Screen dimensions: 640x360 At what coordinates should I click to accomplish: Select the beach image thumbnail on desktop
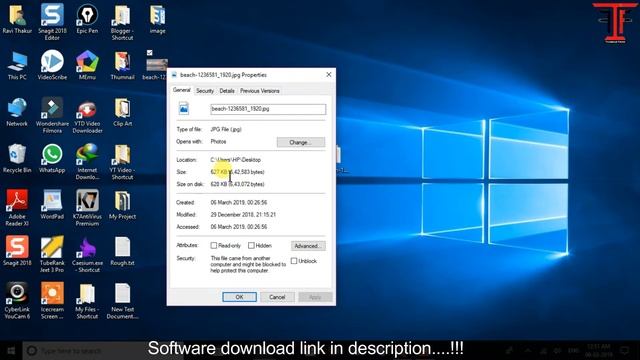coord(157,65)
